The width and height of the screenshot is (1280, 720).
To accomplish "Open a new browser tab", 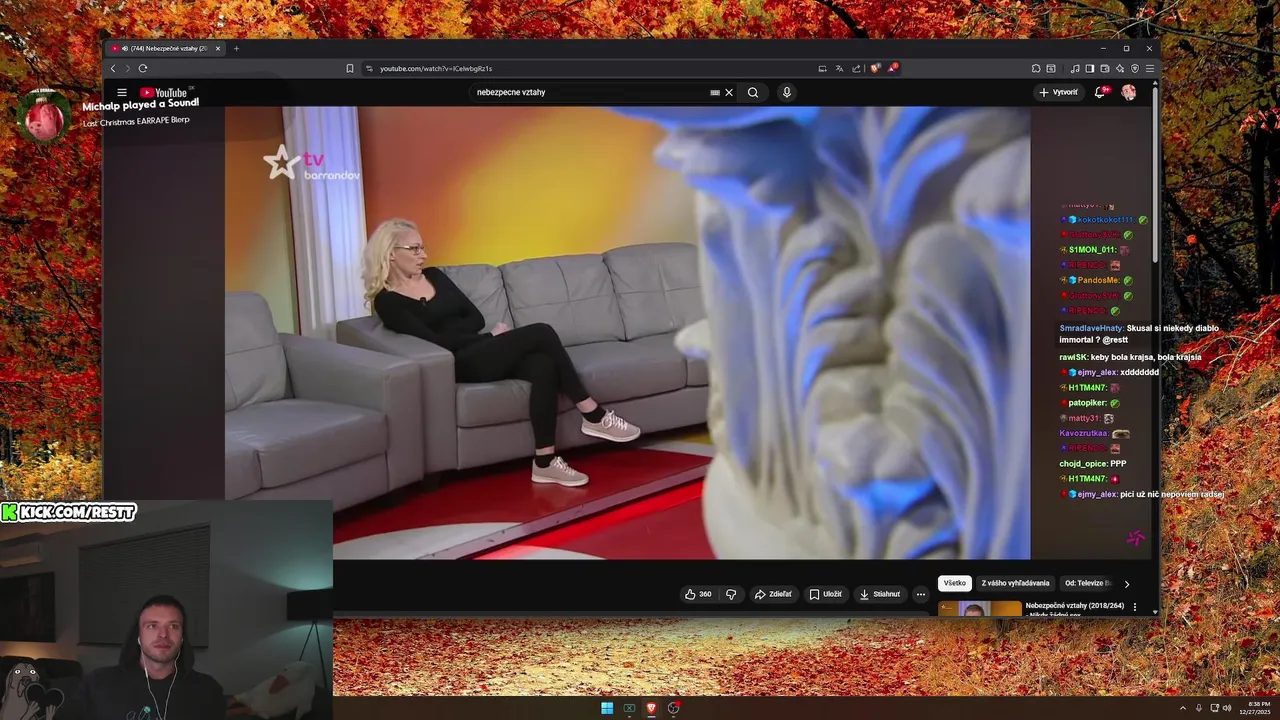I will (x=236, y=48).
